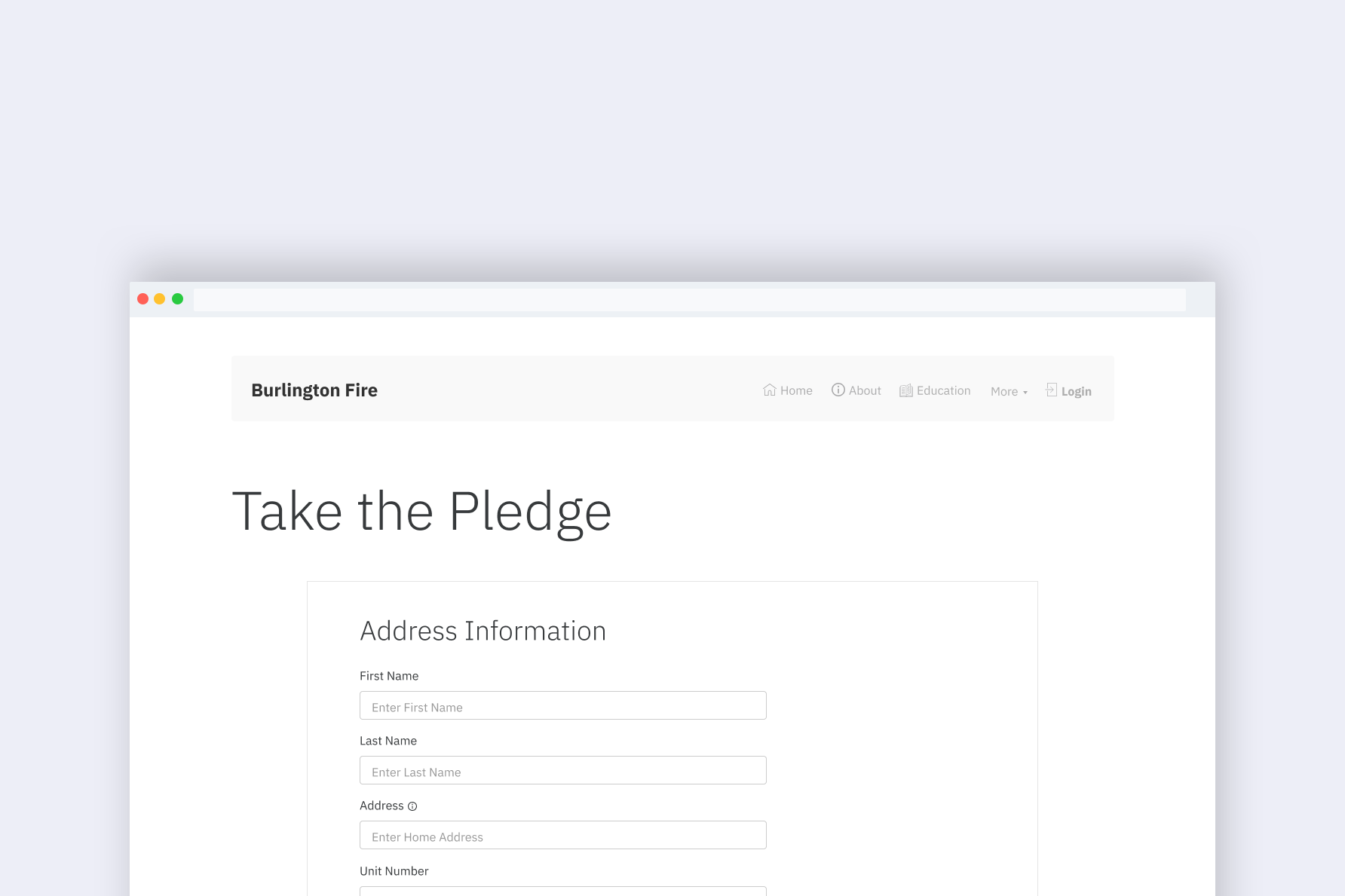Focus the Enter Home Address field
This screenshot has height=896, width=1345.
(563, 835)
